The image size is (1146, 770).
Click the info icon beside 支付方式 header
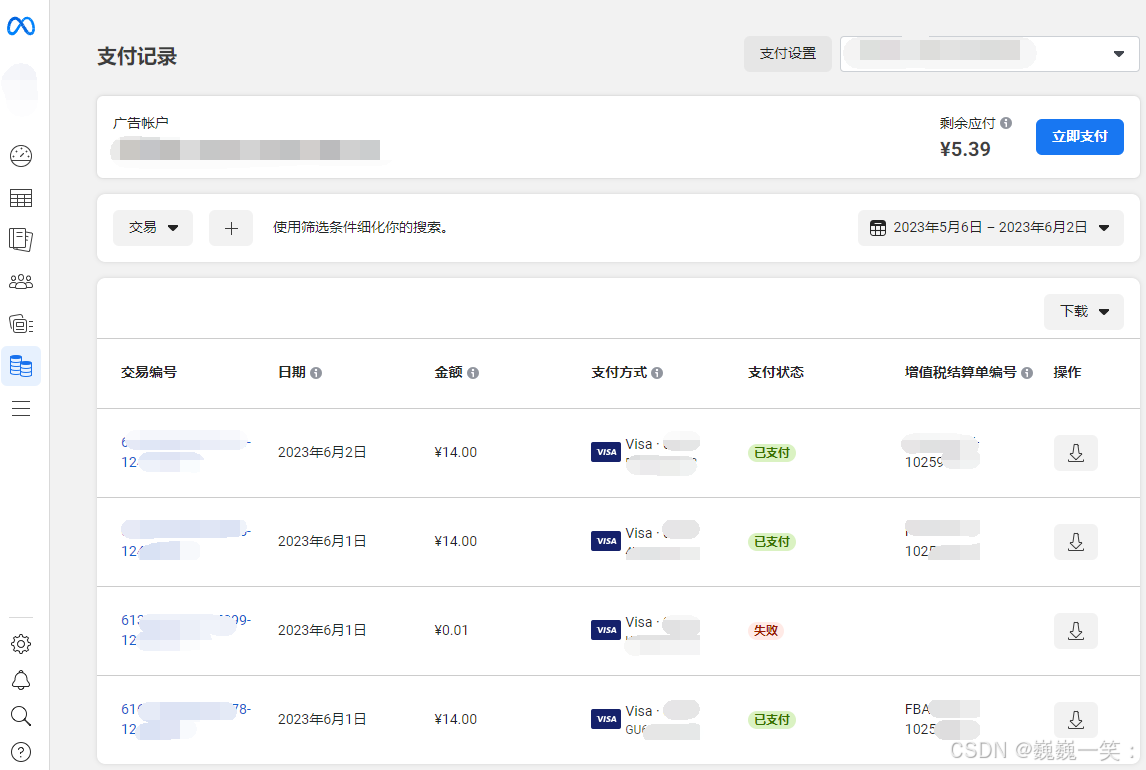657,373
